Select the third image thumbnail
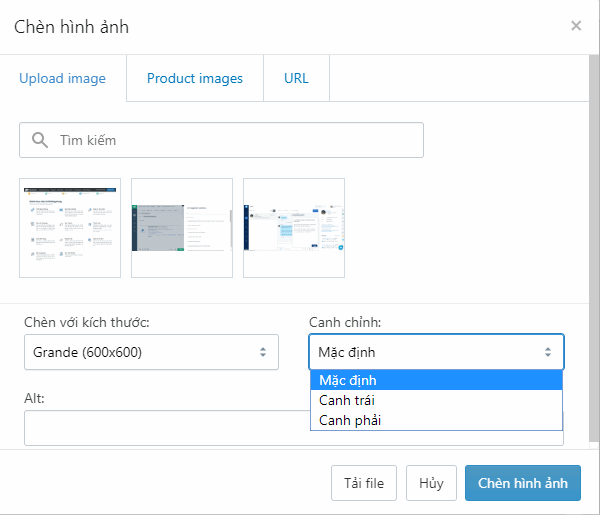This screenshot has height=515, width=600. (294, 228)
